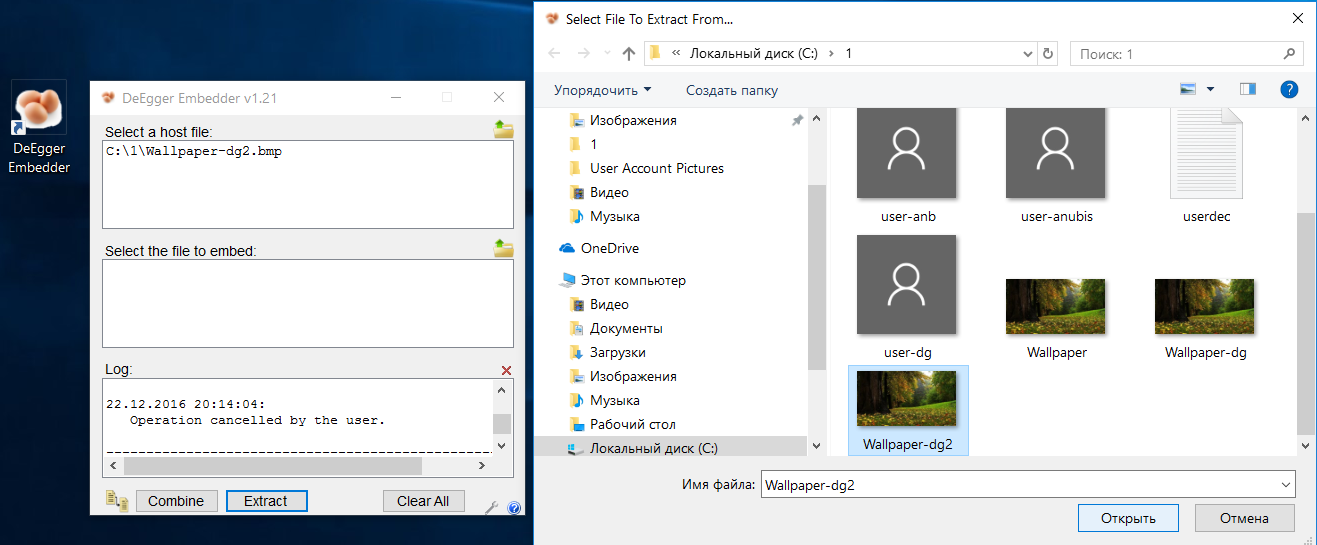The width and height of the screenshot is (1317, 545).
Task: Open DeEgger settings via wrench icon
Action: coord(491,508)
